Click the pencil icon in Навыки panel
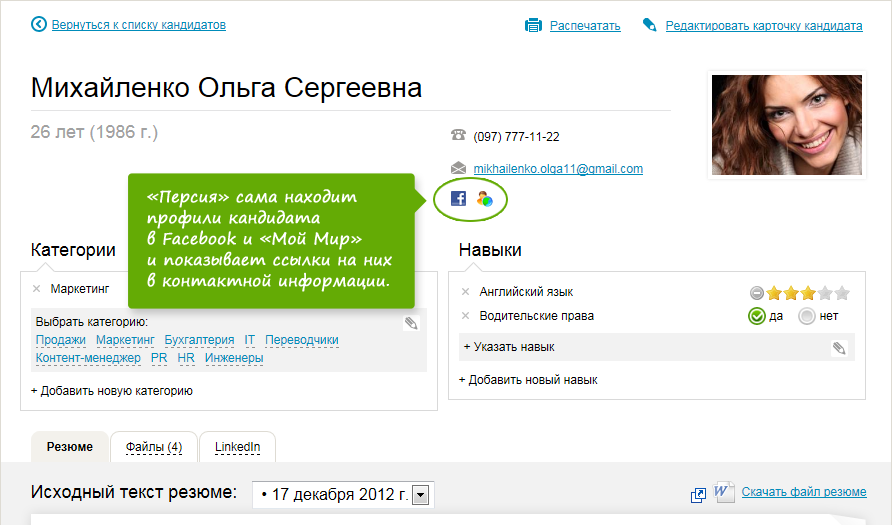Viewport: 892px width, 525px height. [x=839, y=348]
